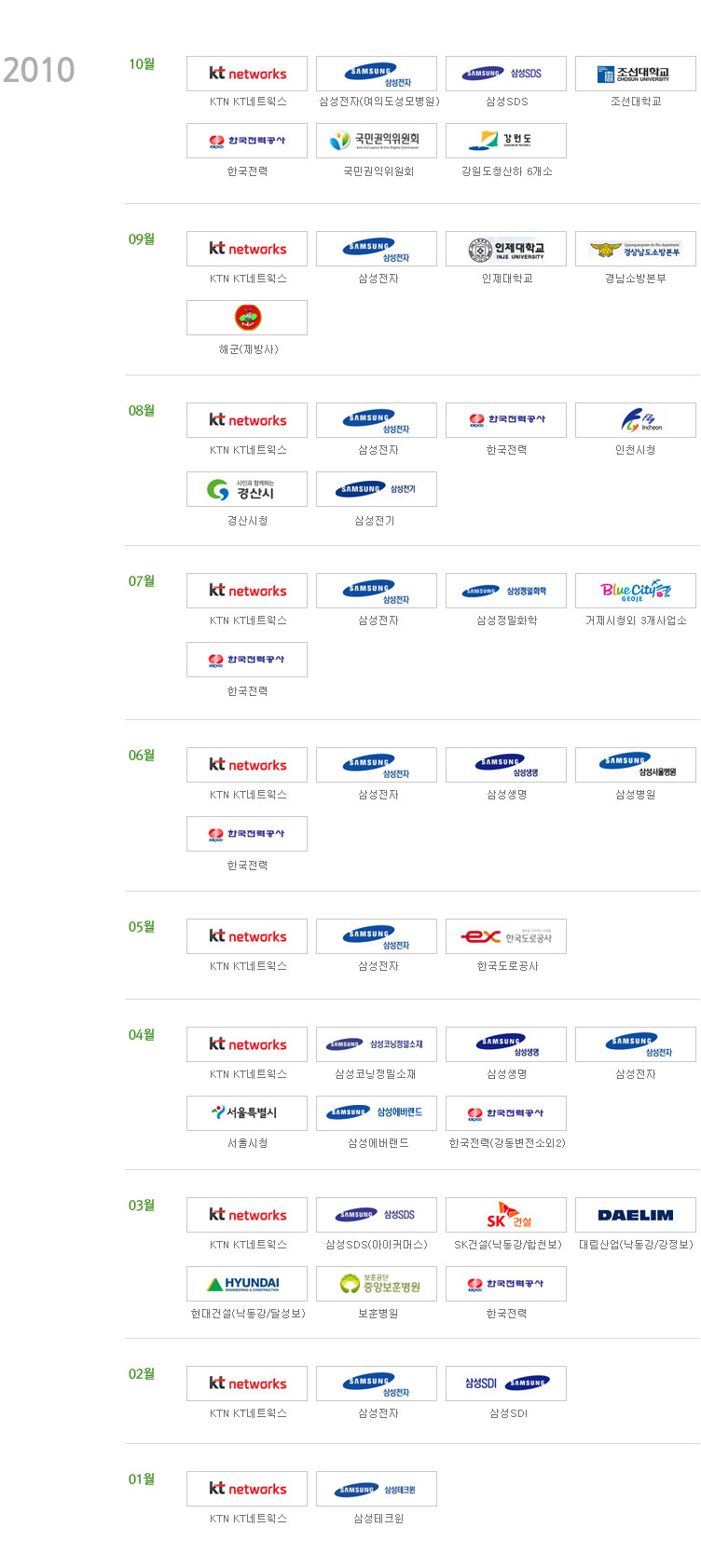Click the 2010 year heading
Viewport: 701px width, 1568px height.
pos(39,70)
